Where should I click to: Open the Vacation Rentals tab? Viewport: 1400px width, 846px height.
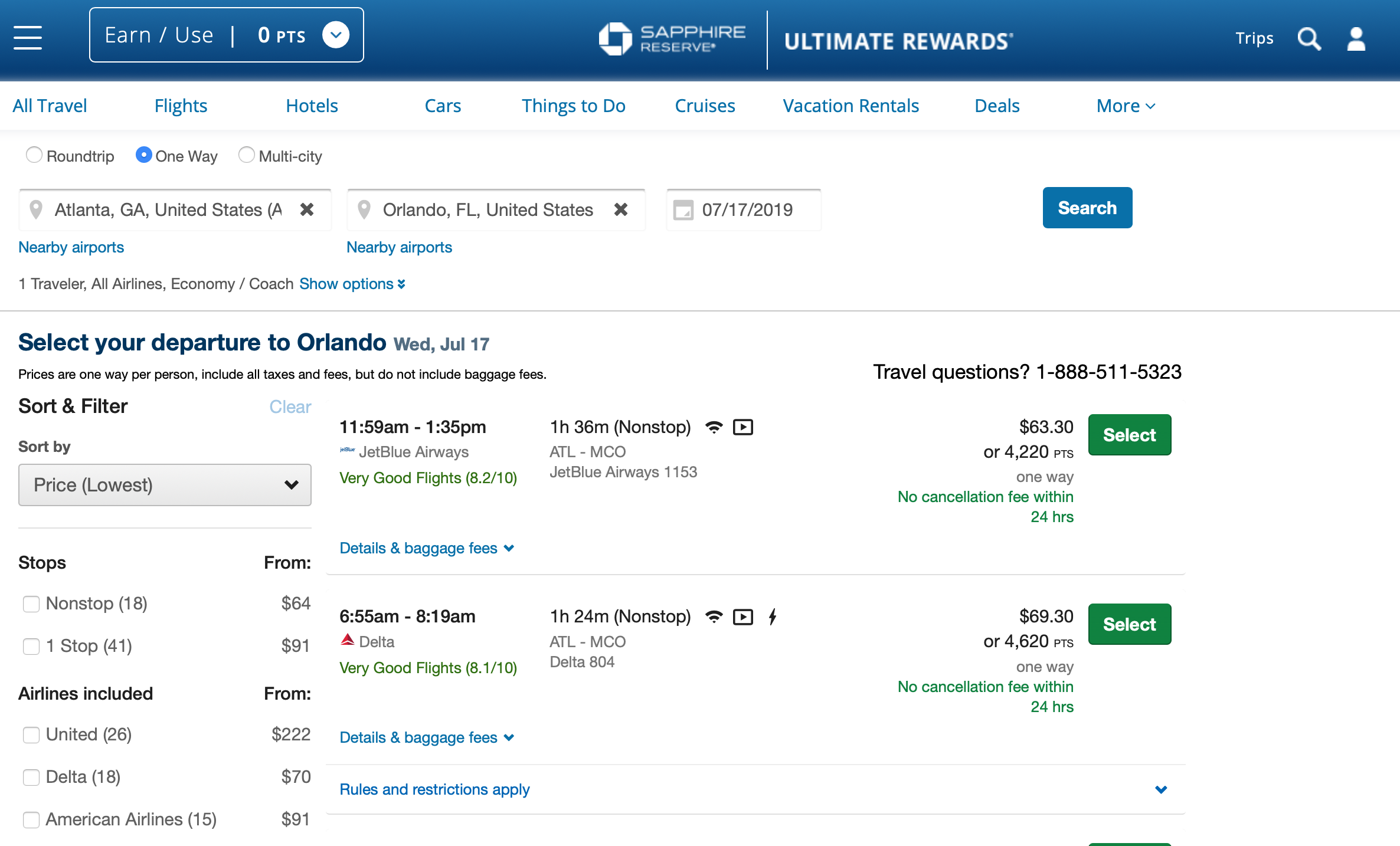[x=851, y=106]
